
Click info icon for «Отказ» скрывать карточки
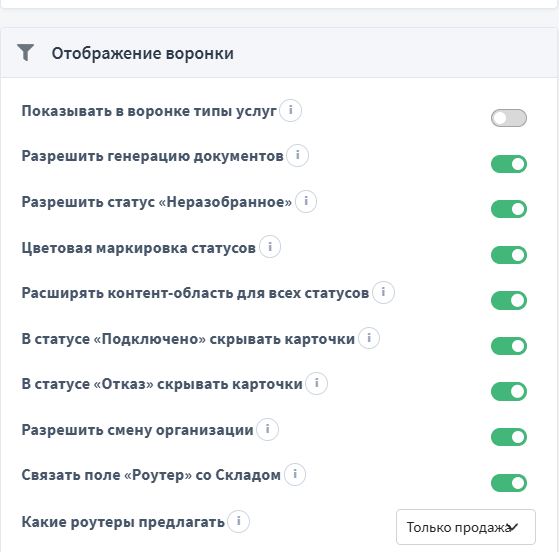[x=317, y=384]
